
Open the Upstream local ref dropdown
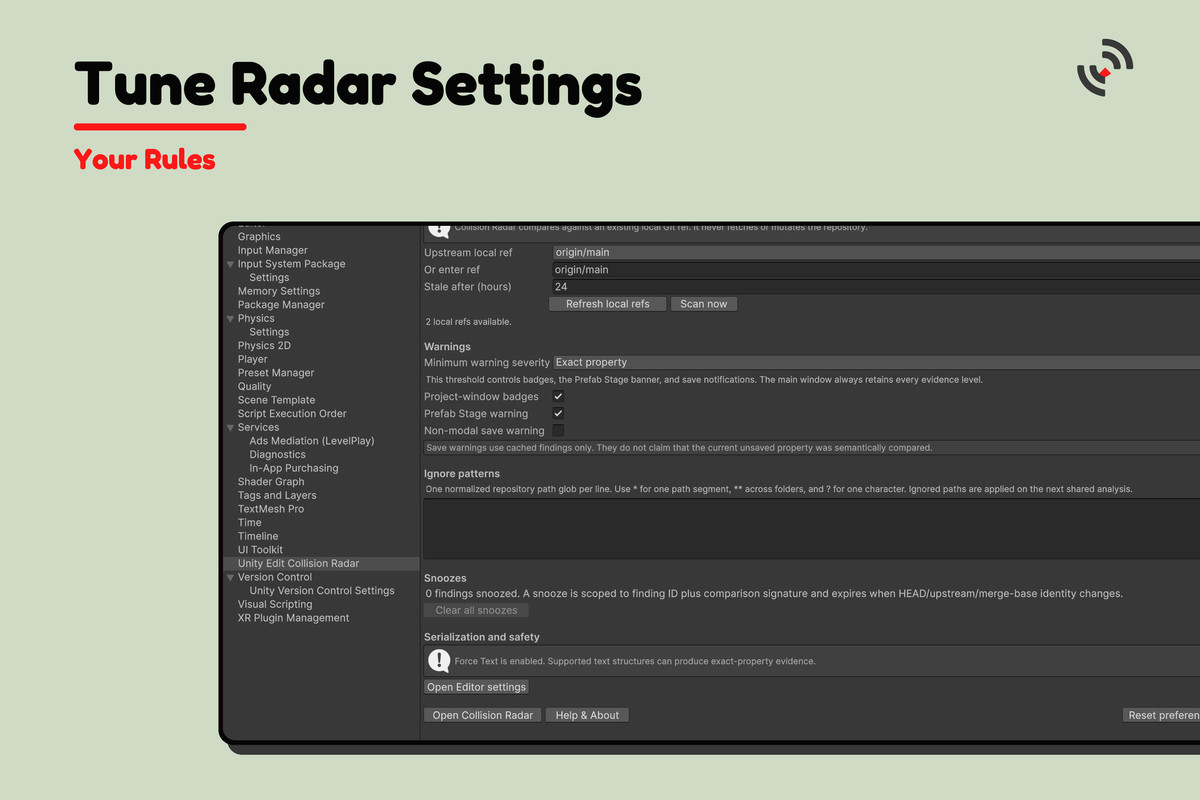(876, 253)
